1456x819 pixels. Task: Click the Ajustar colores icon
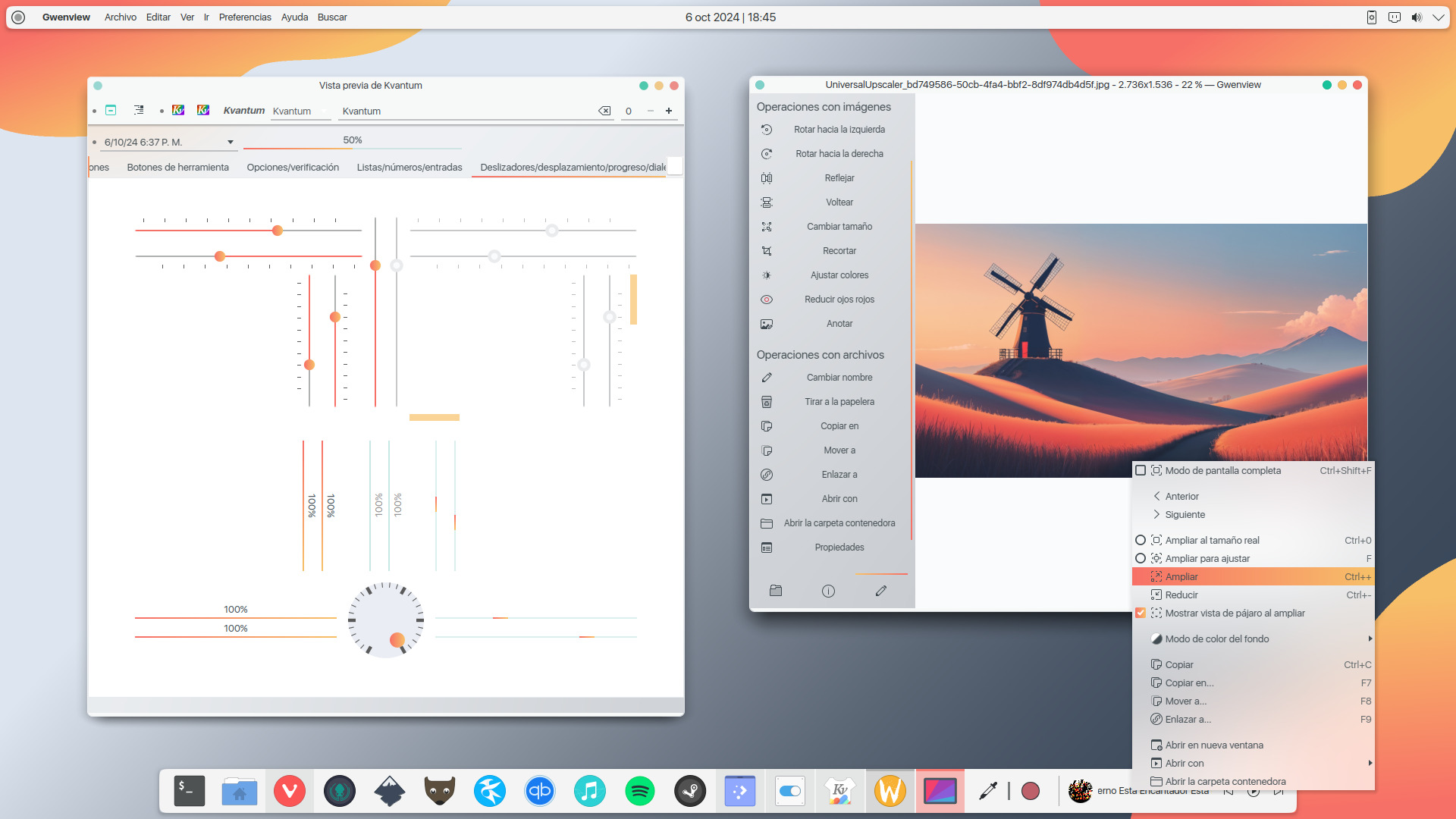pos(767,275)
